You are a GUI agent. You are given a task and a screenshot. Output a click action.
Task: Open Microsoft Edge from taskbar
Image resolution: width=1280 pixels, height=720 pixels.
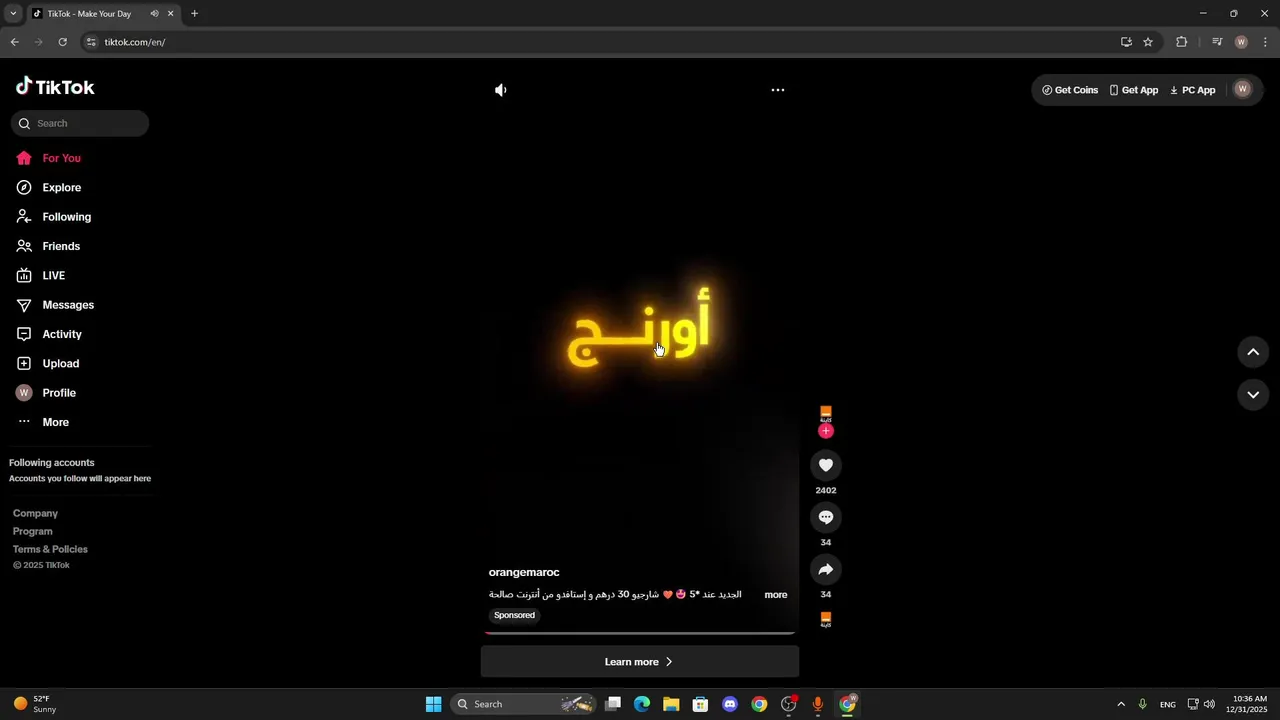642,704
